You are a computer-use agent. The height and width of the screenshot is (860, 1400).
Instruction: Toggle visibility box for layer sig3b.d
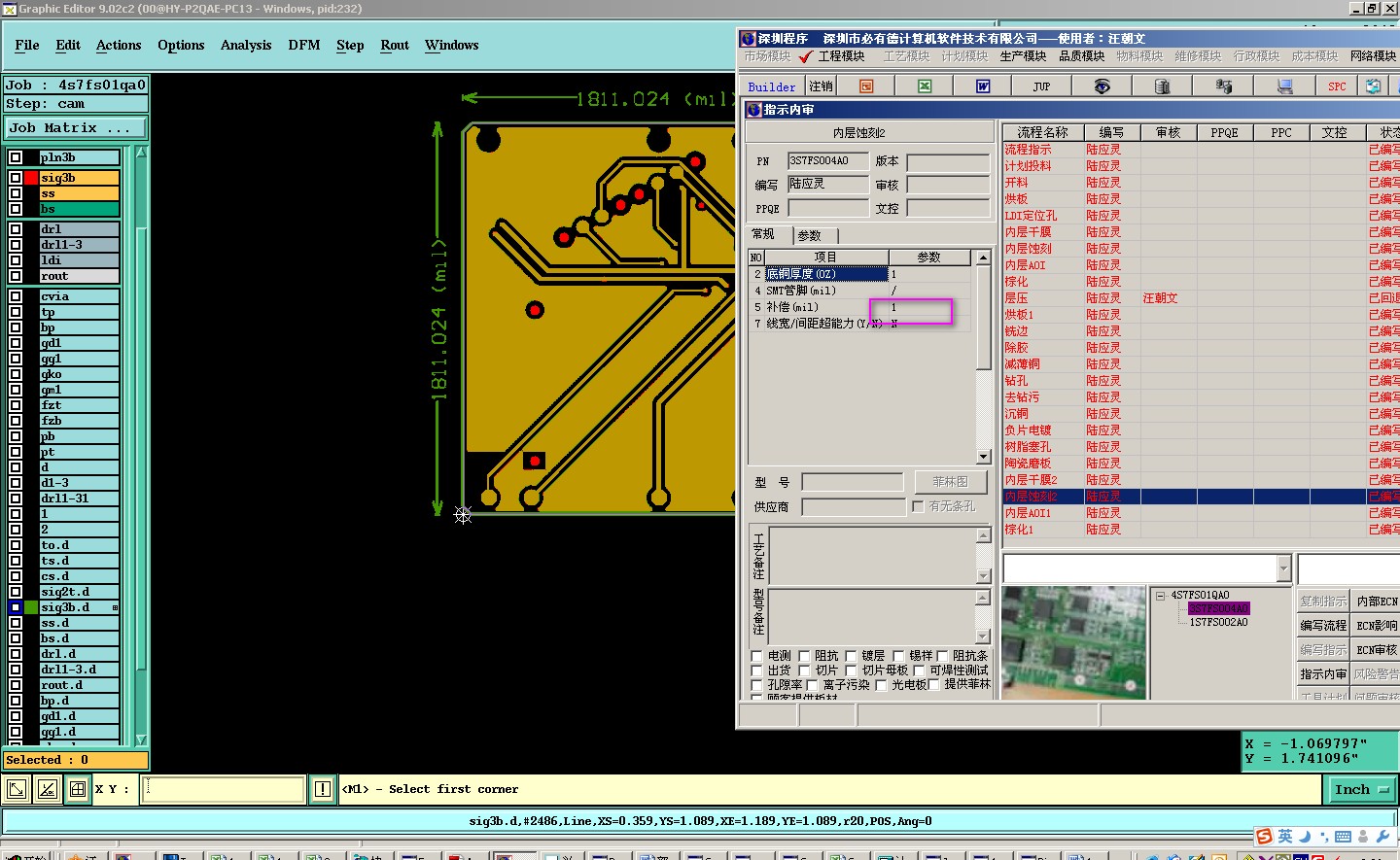click(x=16, y=607)
